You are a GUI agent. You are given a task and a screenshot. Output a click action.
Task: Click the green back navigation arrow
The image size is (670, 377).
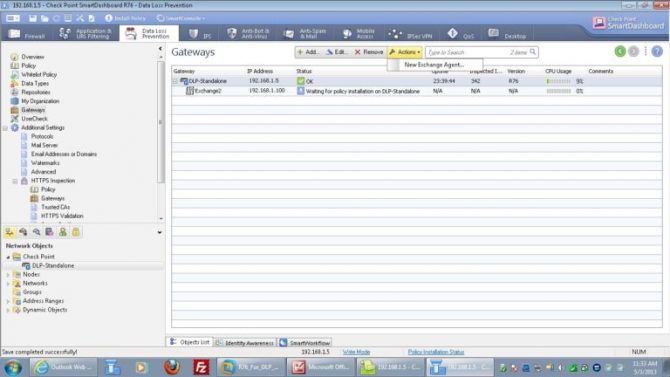tap(620, 52)
